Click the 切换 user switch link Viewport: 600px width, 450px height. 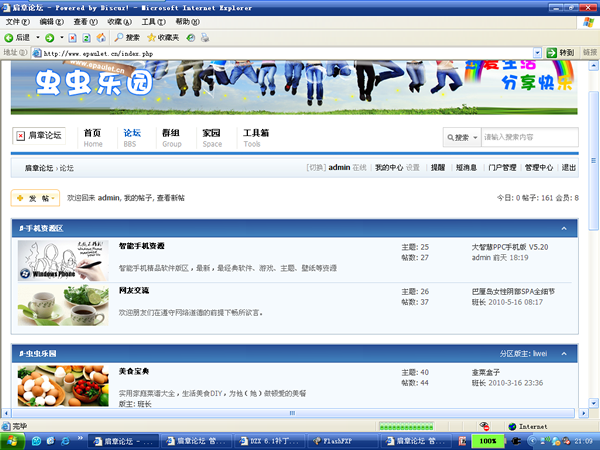click(x=316, y=168)
